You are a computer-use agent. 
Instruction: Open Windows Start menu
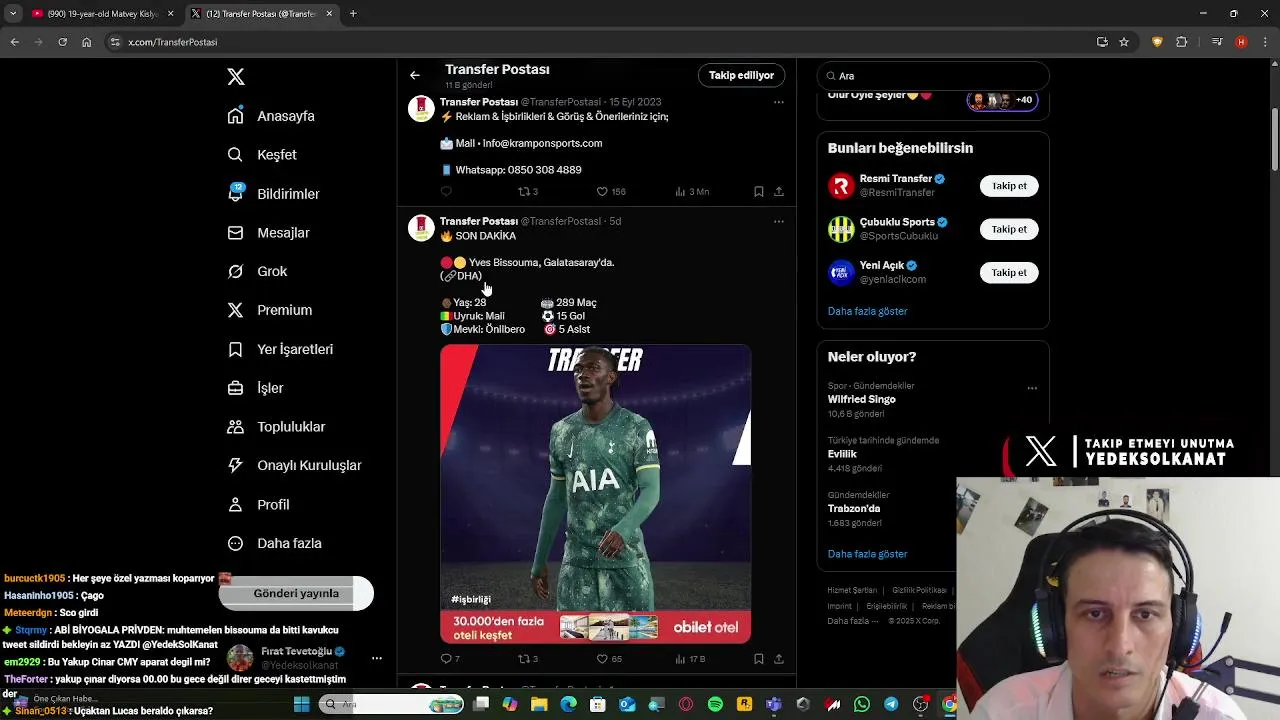pos(301,704)
